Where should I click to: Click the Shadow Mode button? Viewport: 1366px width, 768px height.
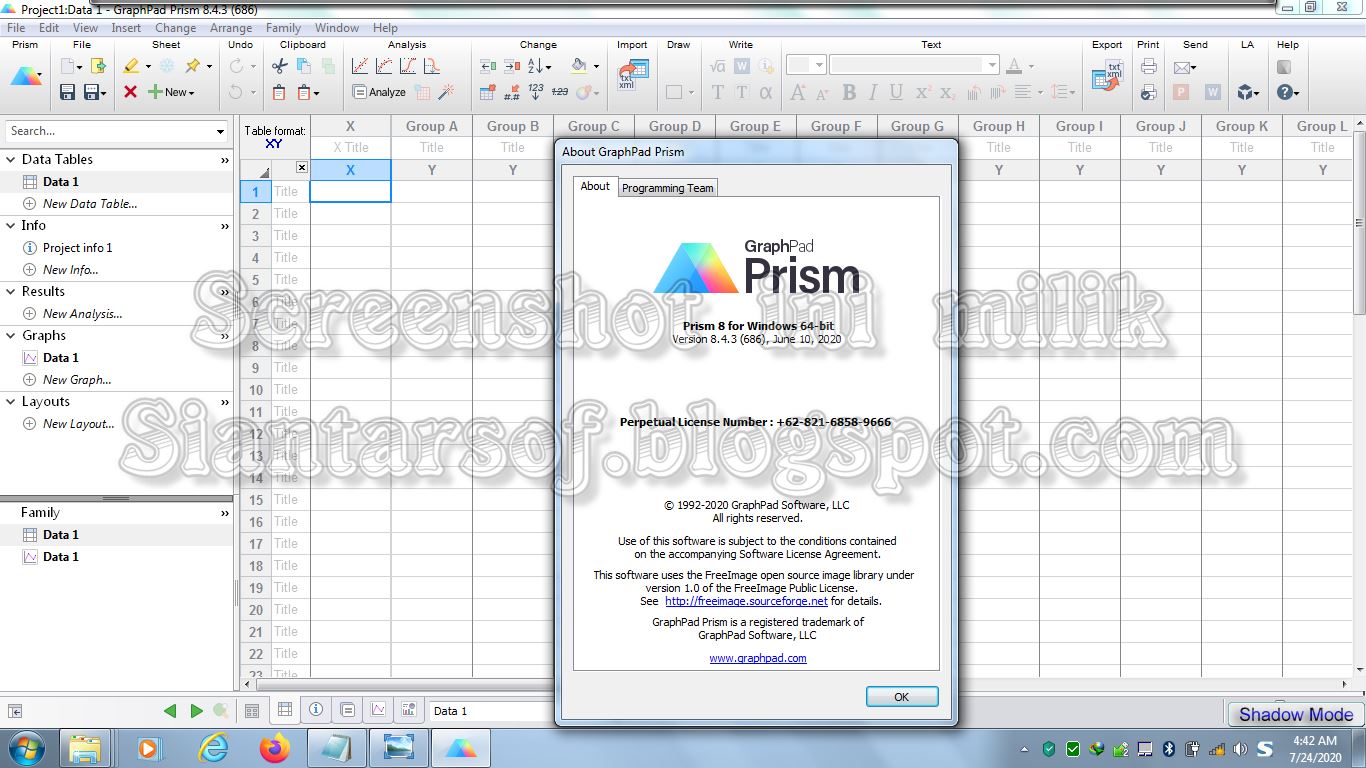(1296, 714)
